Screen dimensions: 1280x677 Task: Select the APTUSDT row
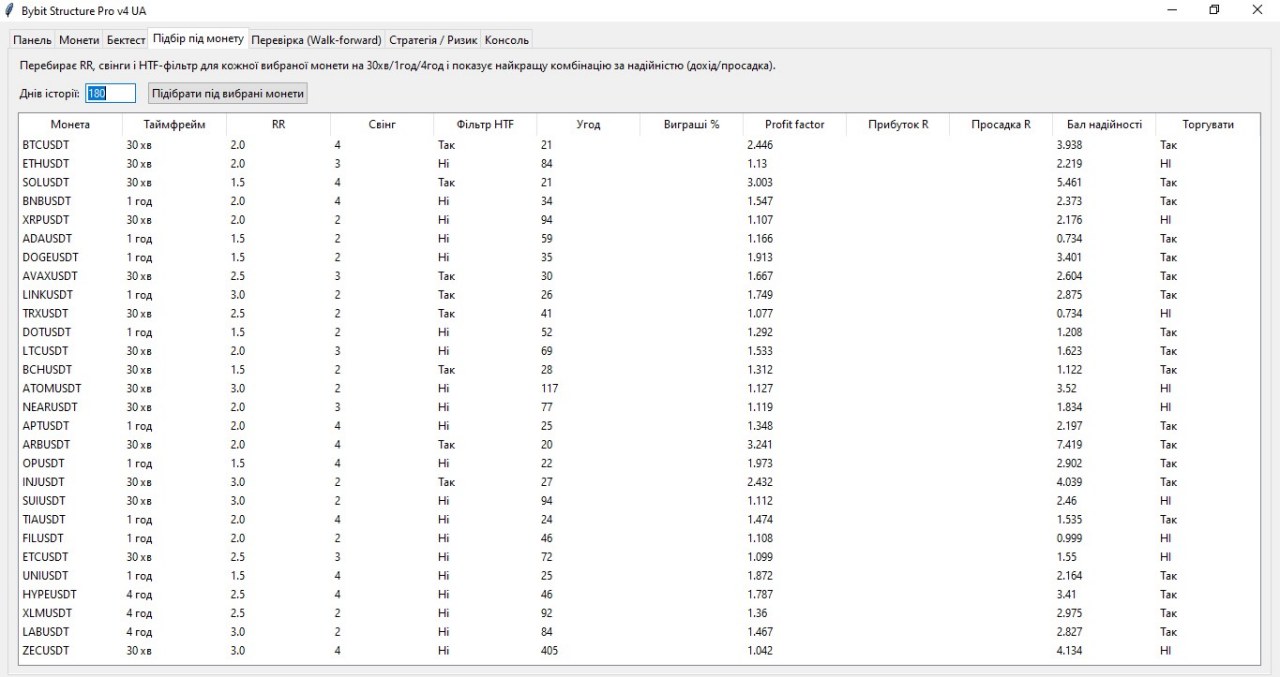pyautogui.click(x=639, y=426)
